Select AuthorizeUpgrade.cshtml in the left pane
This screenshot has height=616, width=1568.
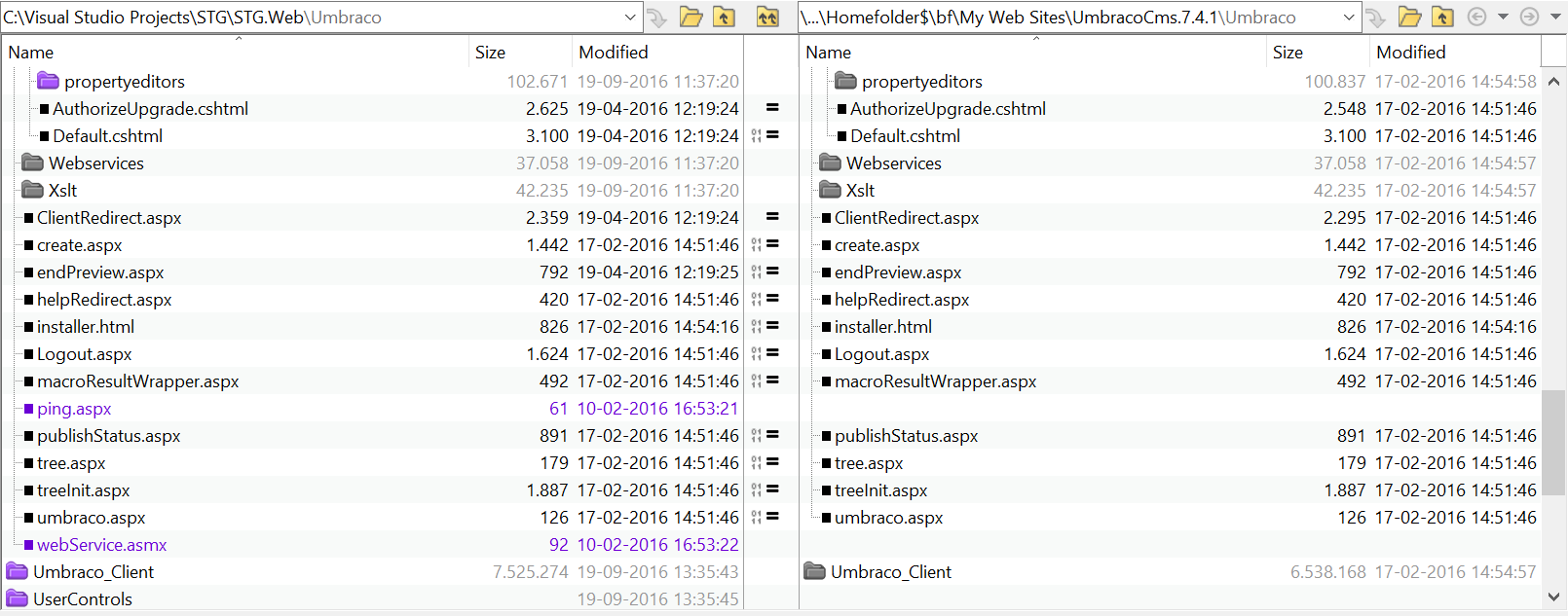pos(151,109)
